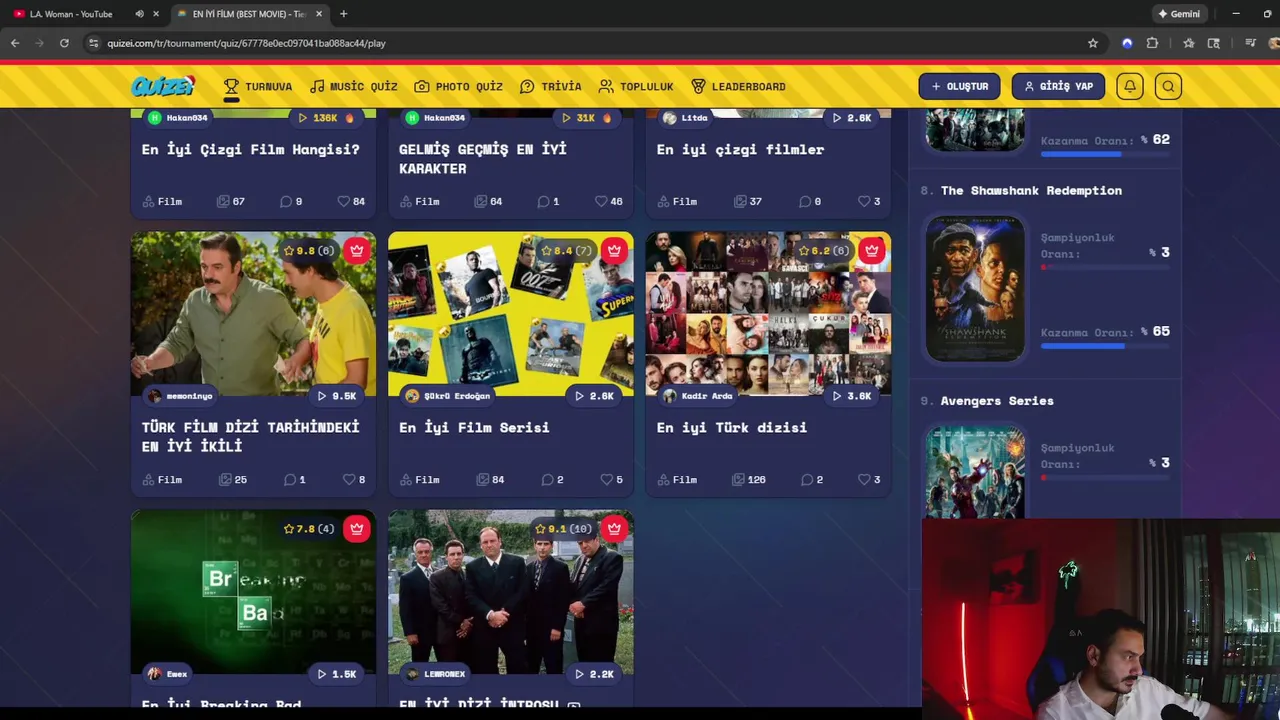Click the crown badge on Türk dizisi card
This screenshot has width=1280, height=720.
tap(872, 251)
